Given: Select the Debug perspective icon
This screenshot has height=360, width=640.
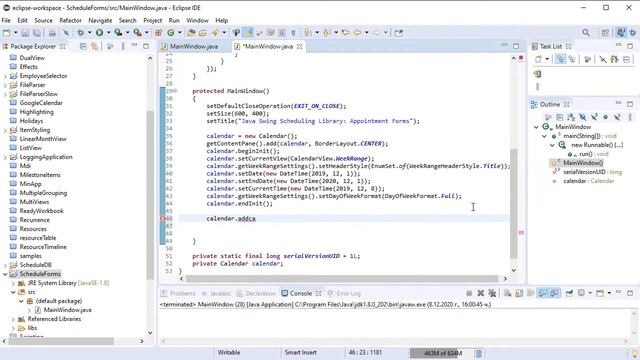Looking at the screenshot, I should [x=633, y=33].
